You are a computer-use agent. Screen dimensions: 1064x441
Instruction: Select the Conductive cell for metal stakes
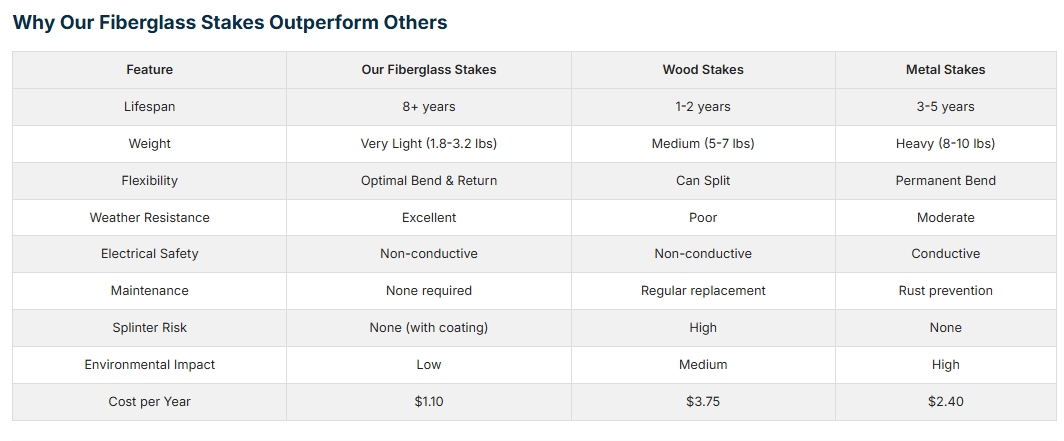(945, 254)
